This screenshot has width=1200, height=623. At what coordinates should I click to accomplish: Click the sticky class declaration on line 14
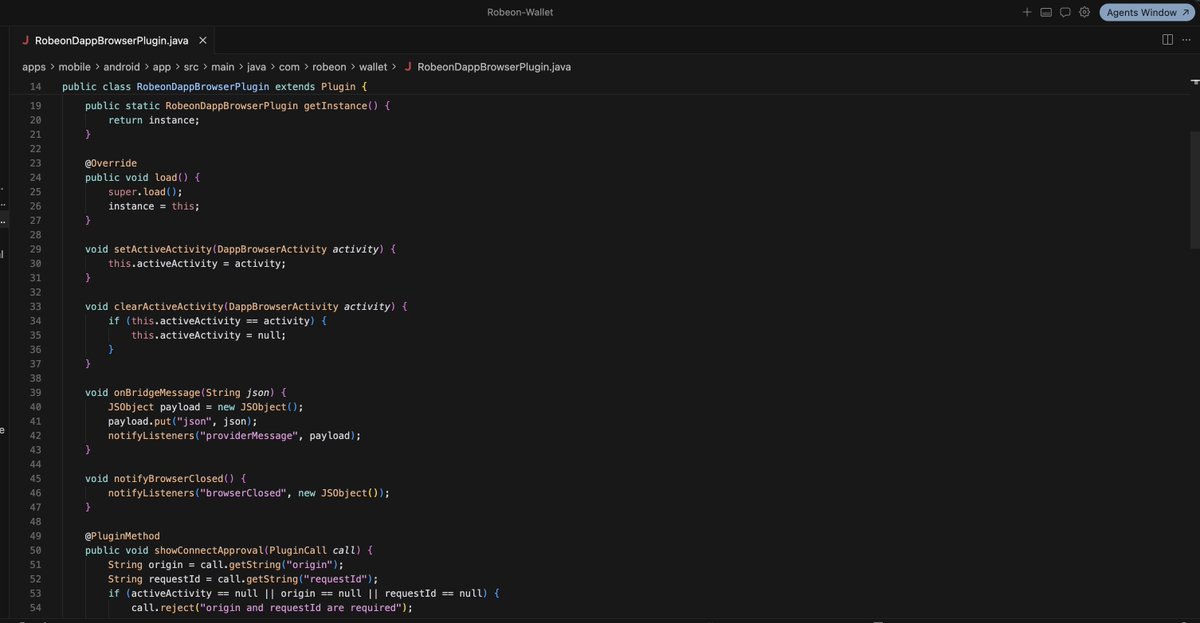(x=215, y=87)
